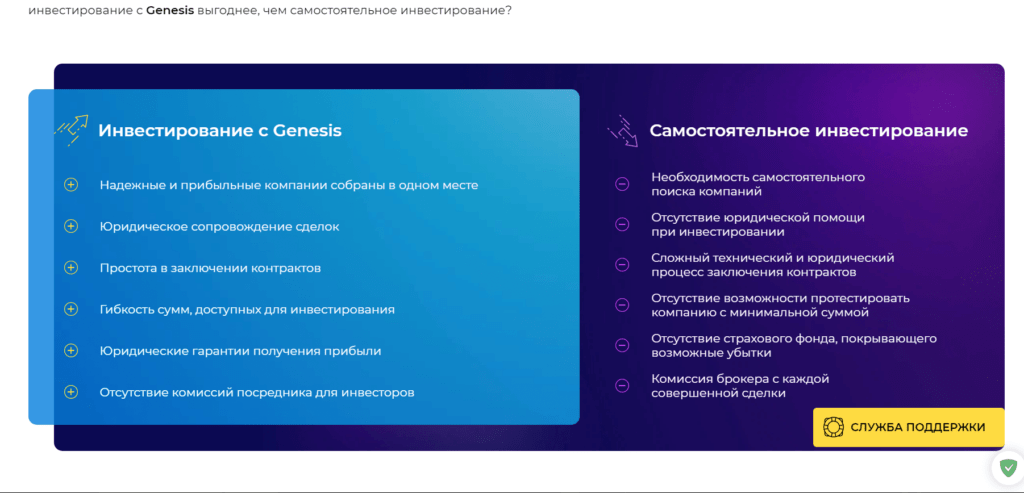Click plus icon next to Гибкость сумм
Viewport: 1024px width, 493px height.
[71, 310]
